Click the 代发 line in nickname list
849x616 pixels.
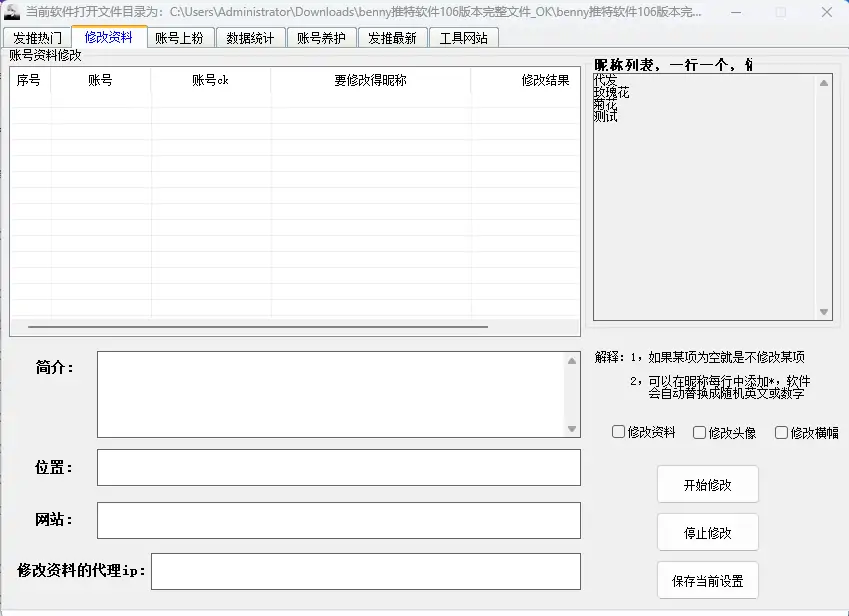coord(605,80)
